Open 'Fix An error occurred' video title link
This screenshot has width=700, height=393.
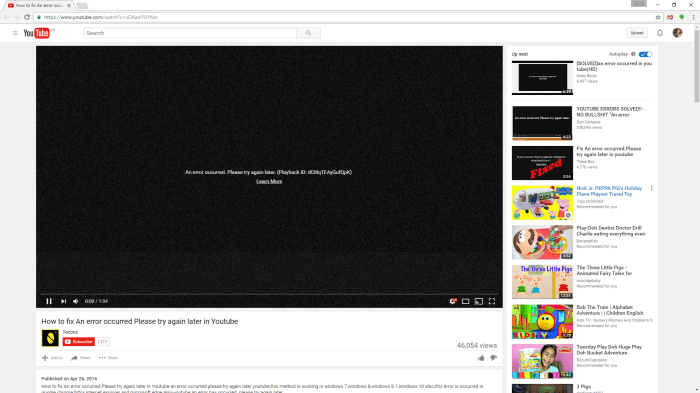pos(608,151)
